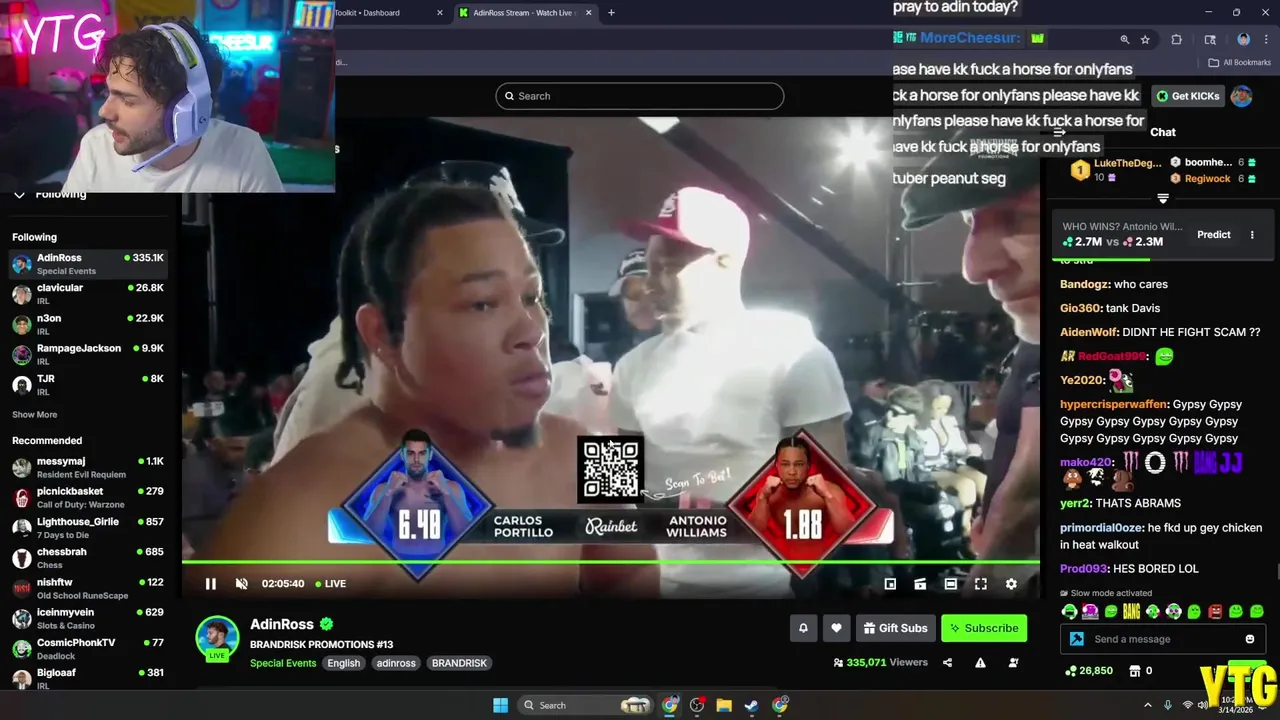Bookmark this page with star icon
Screen dimensions: 1280x720
pos(1145,39)
